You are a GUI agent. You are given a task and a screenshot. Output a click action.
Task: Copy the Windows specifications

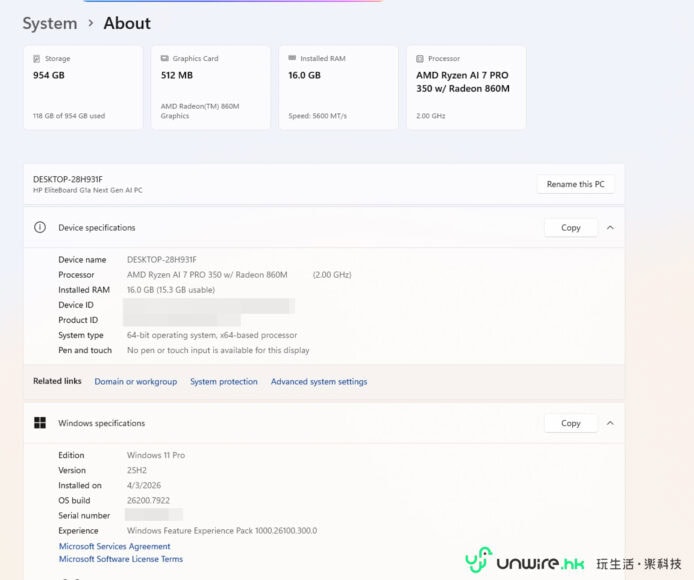[570, 423]
